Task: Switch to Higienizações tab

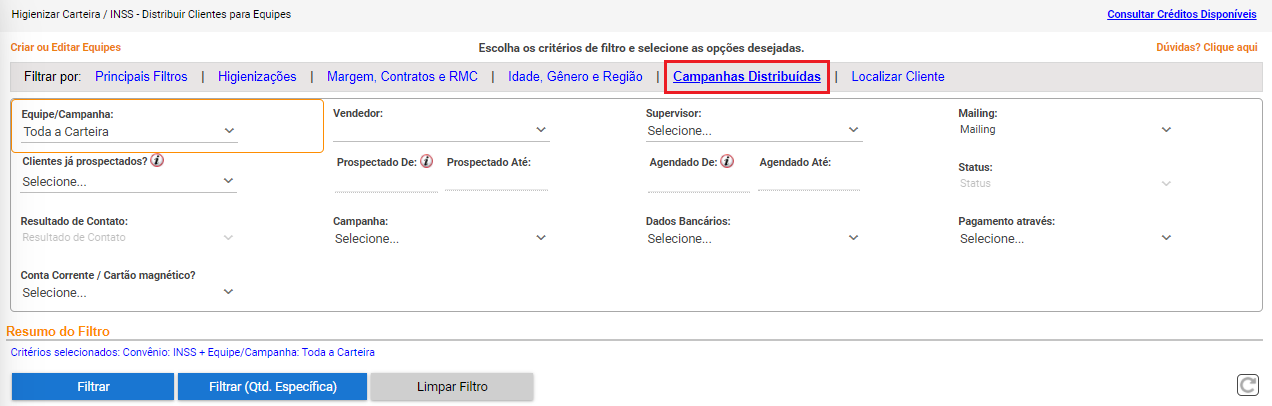Action: click(257, 76)
